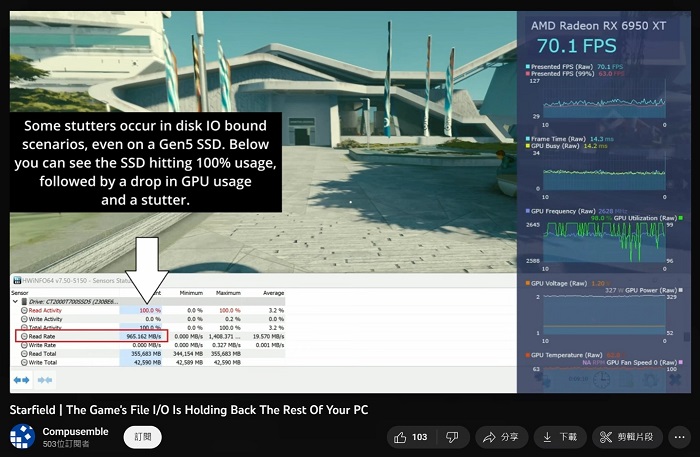Click the presented FPS graph

(604, 100)
